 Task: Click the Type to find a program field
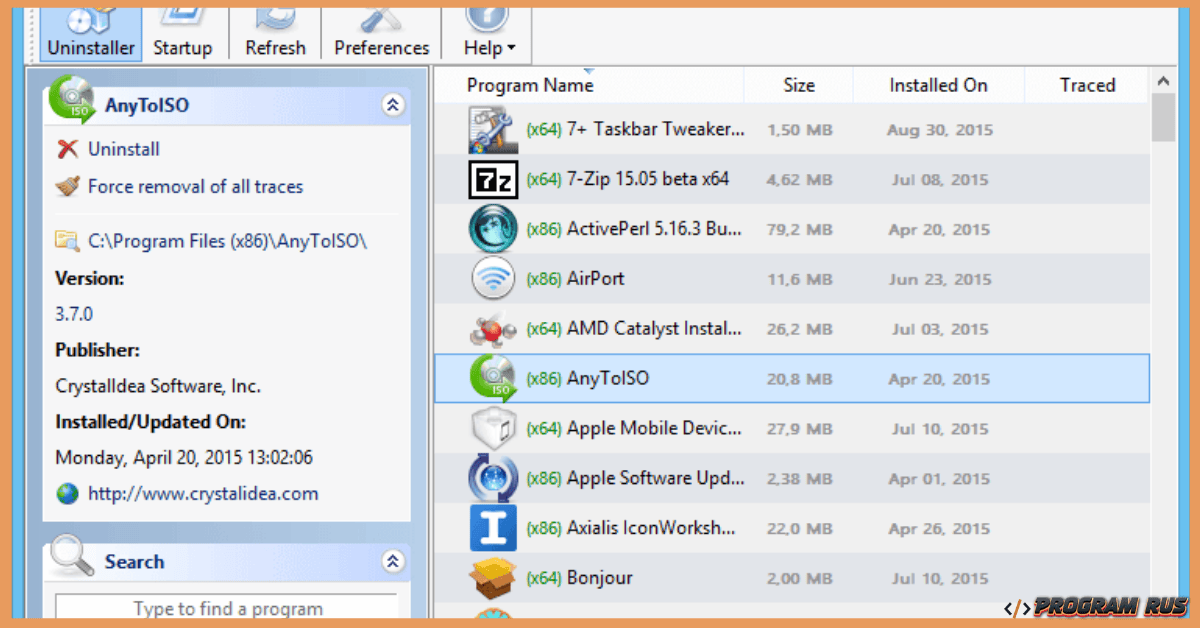pos(226,608)
